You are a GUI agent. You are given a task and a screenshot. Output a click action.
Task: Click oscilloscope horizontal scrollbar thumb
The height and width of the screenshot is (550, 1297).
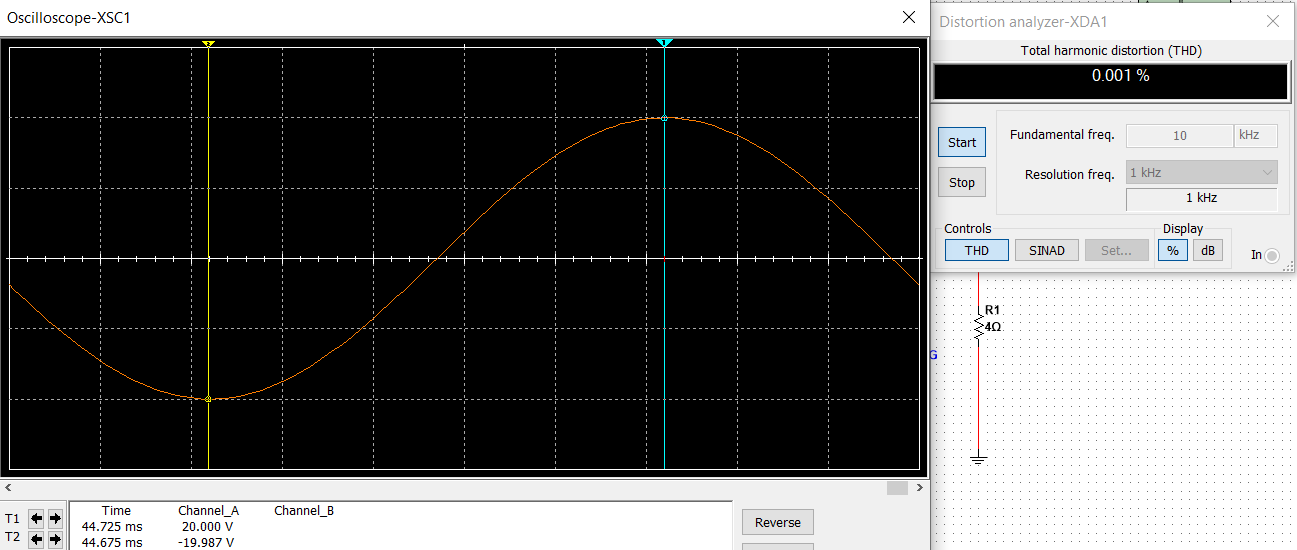point(897,488)
